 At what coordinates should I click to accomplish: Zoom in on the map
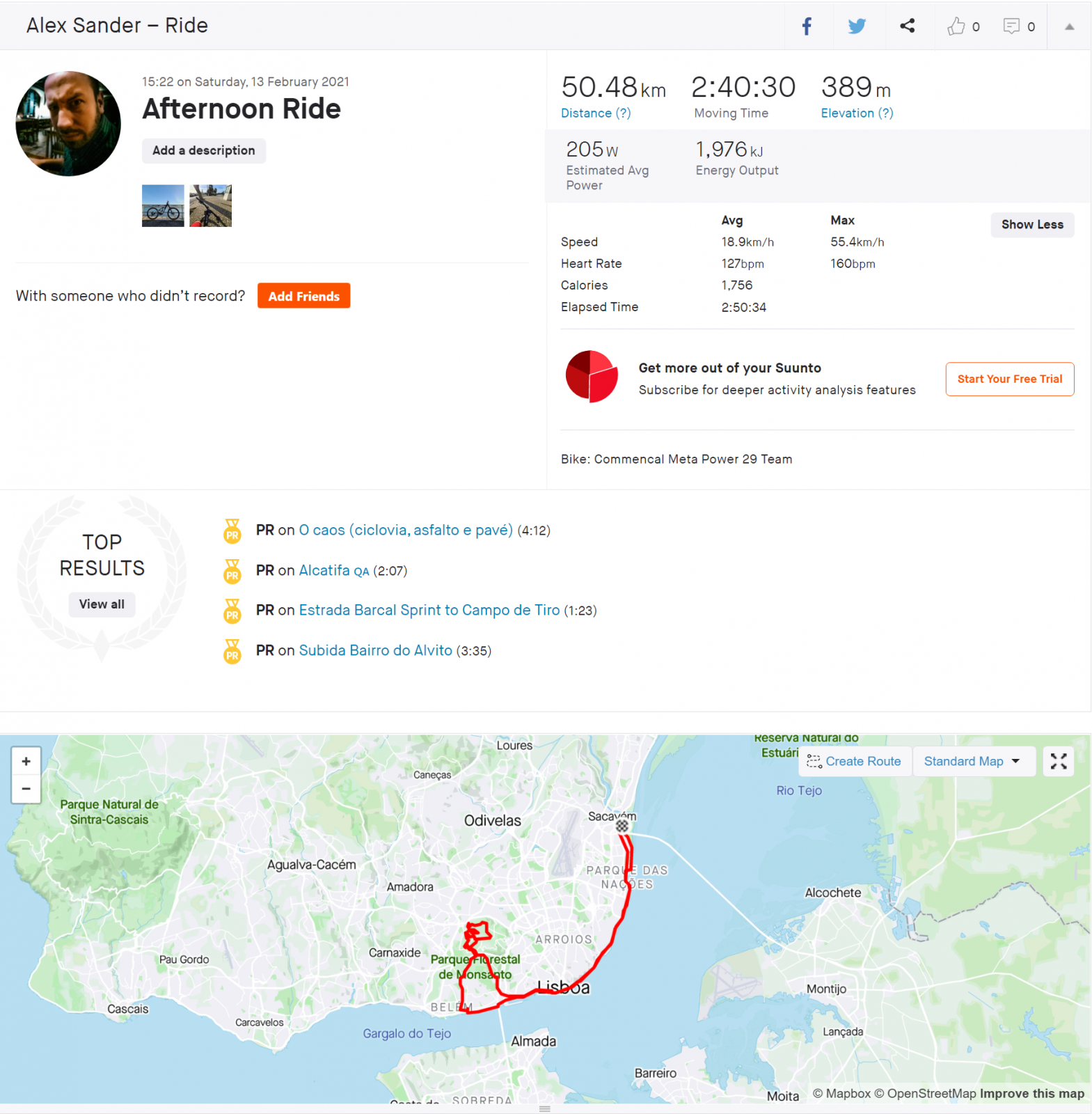pos(26,761)
